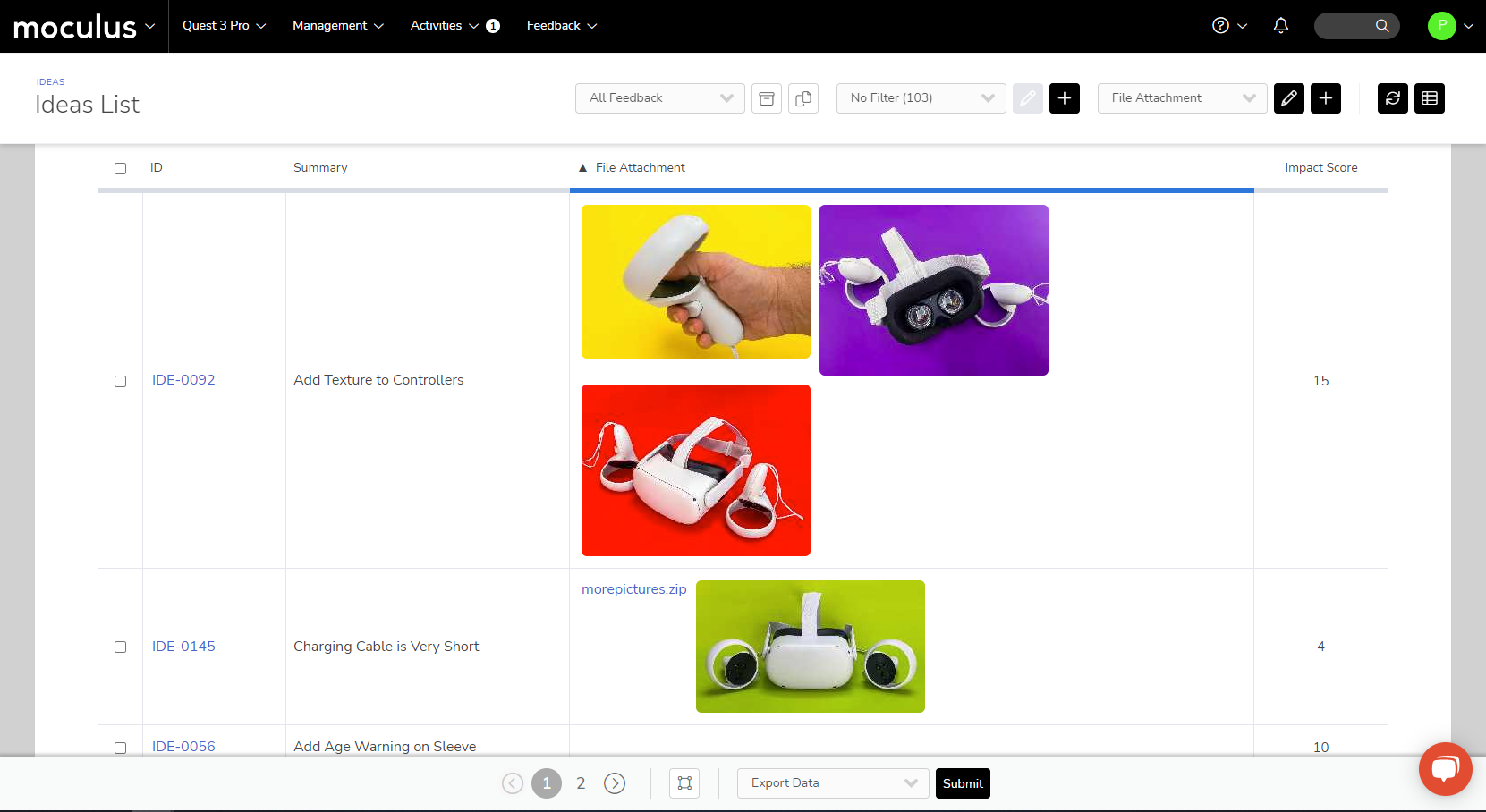Open the yellow controller image thumbnail

pyautogui.click(x=695, y=282)
